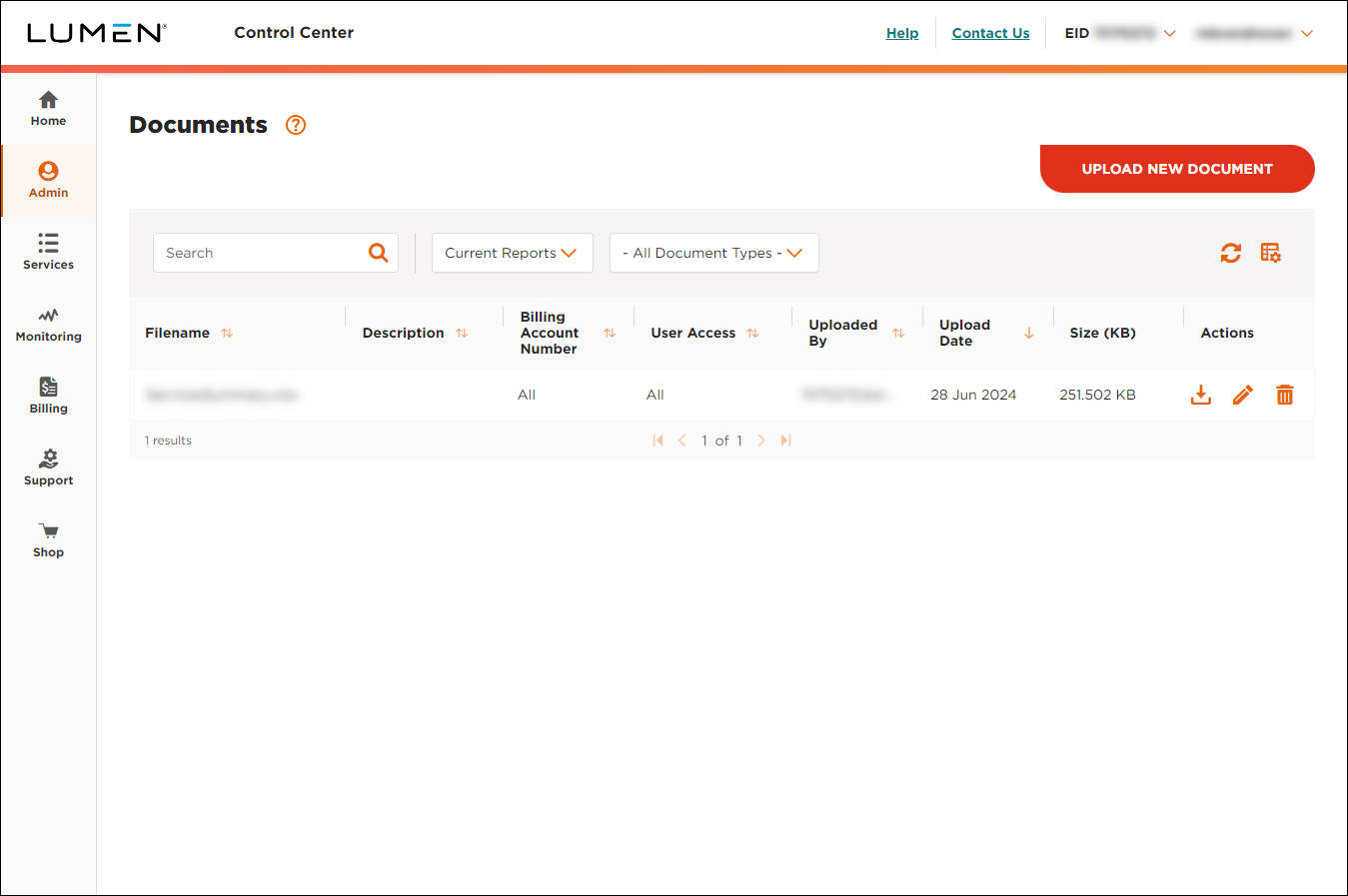Click the Control Center title
The width and height of the screenshot is (1348, 896).
click(294, 33)
